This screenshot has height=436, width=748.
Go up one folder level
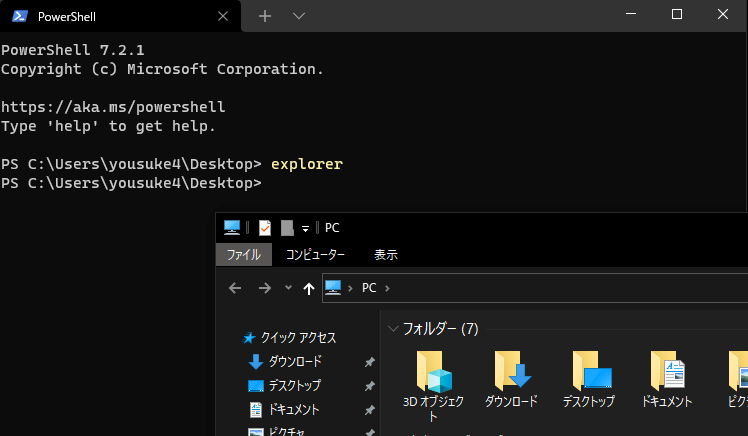click(309, 288)
